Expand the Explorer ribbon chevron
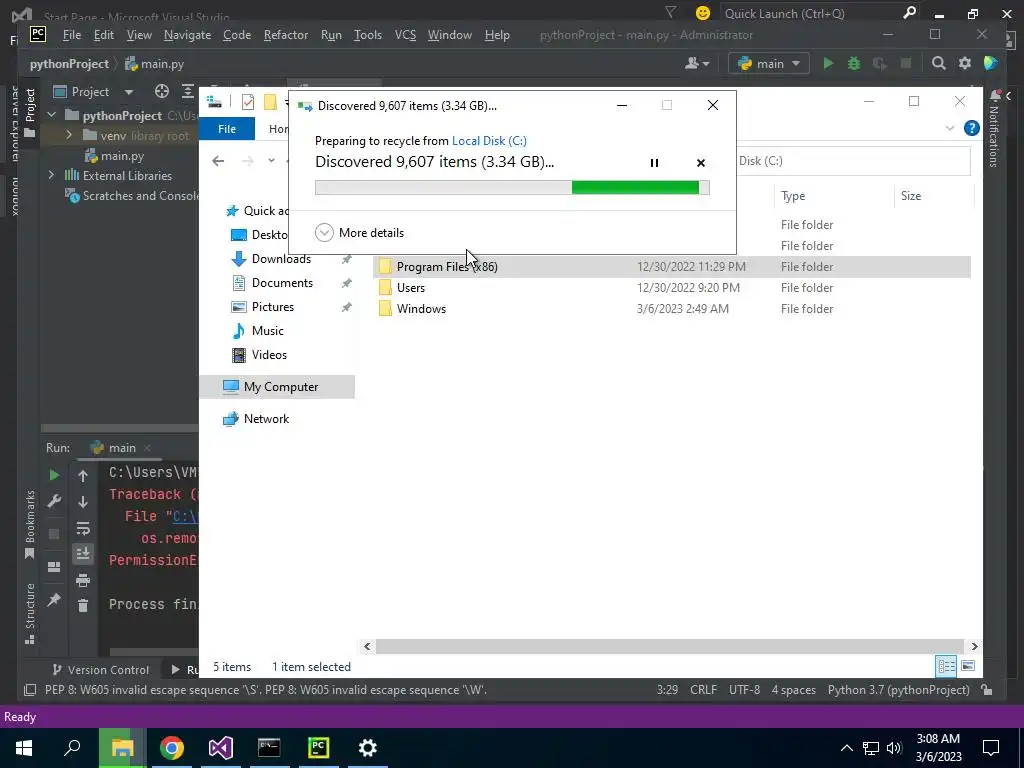 point(950,128)
